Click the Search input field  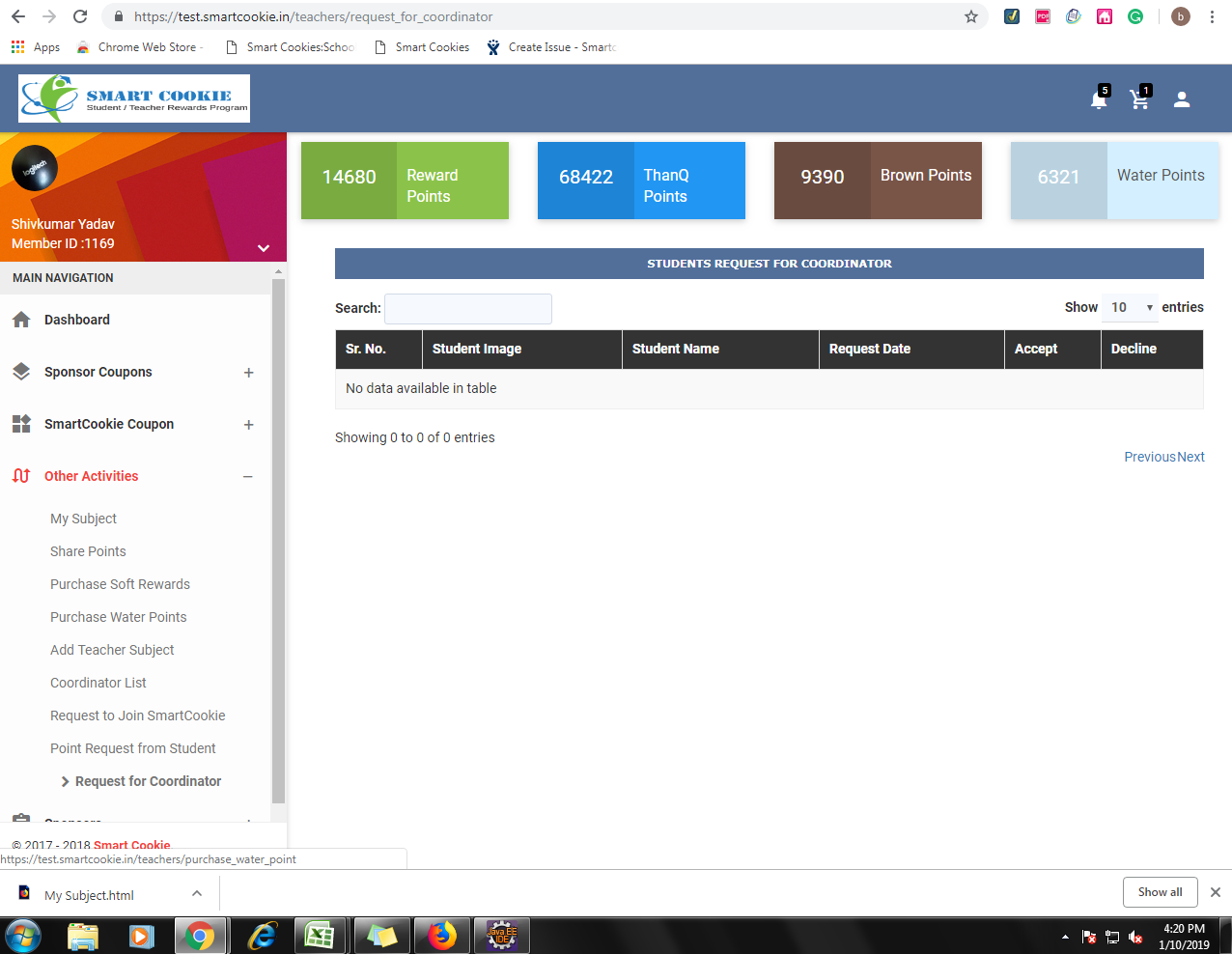coord(468,309)
